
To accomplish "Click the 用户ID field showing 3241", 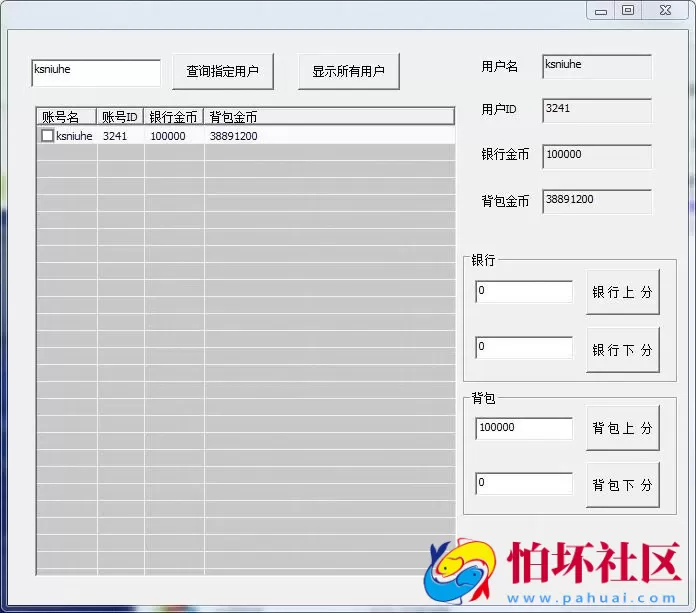I will coord(597,111).
